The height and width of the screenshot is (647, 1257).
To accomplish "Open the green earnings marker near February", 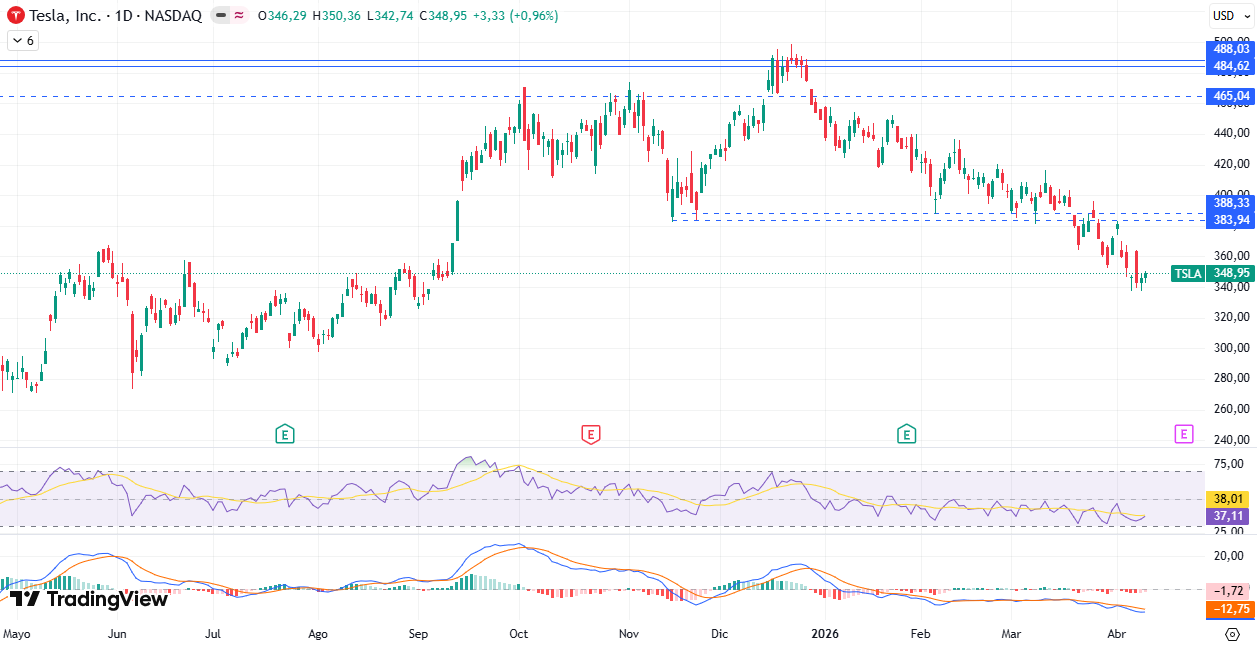I will point(906,434).
